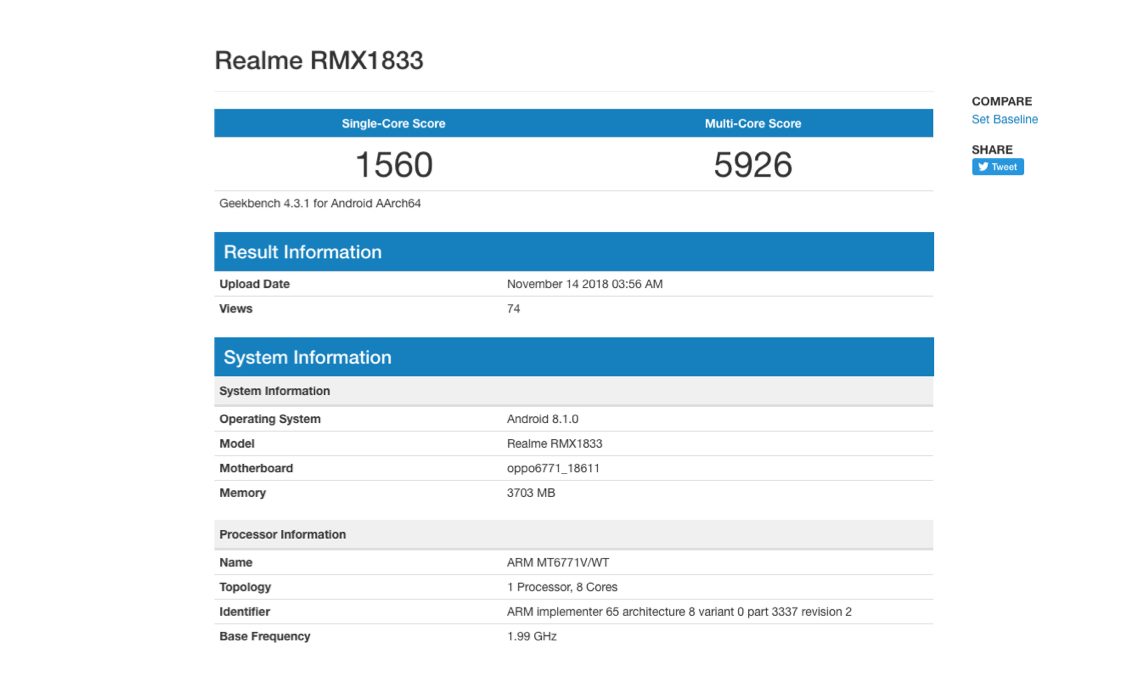The image size is (1122, 673).
Task: Click the gray Processor Information subheader
Action: tap(573, 535)
